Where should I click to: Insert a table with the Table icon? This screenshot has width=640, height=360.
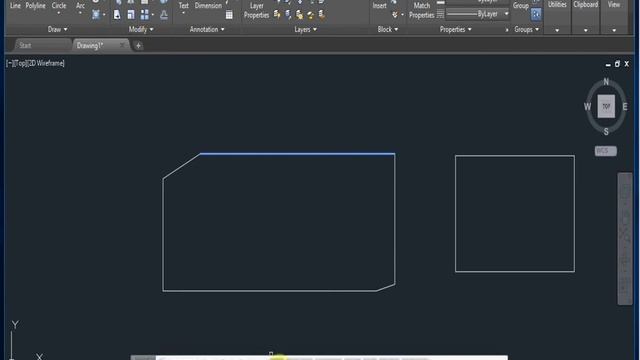pos(229,15)
